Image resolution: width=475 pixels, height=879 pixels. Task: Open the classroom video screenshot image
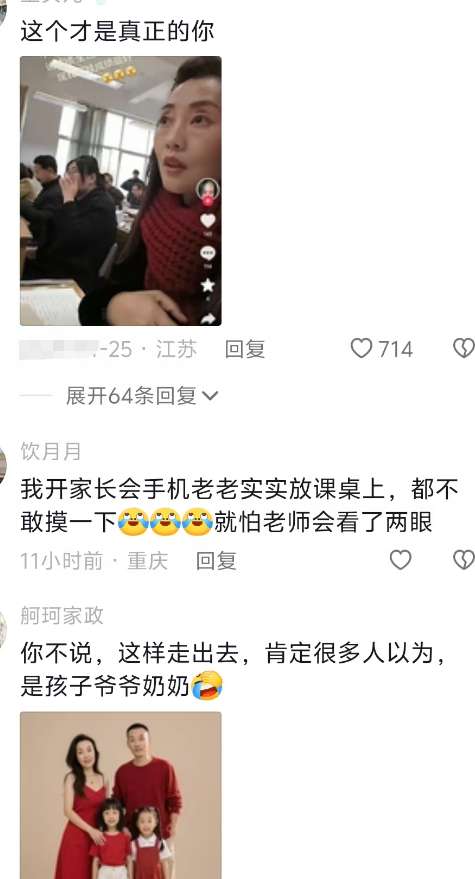[121, 191]
